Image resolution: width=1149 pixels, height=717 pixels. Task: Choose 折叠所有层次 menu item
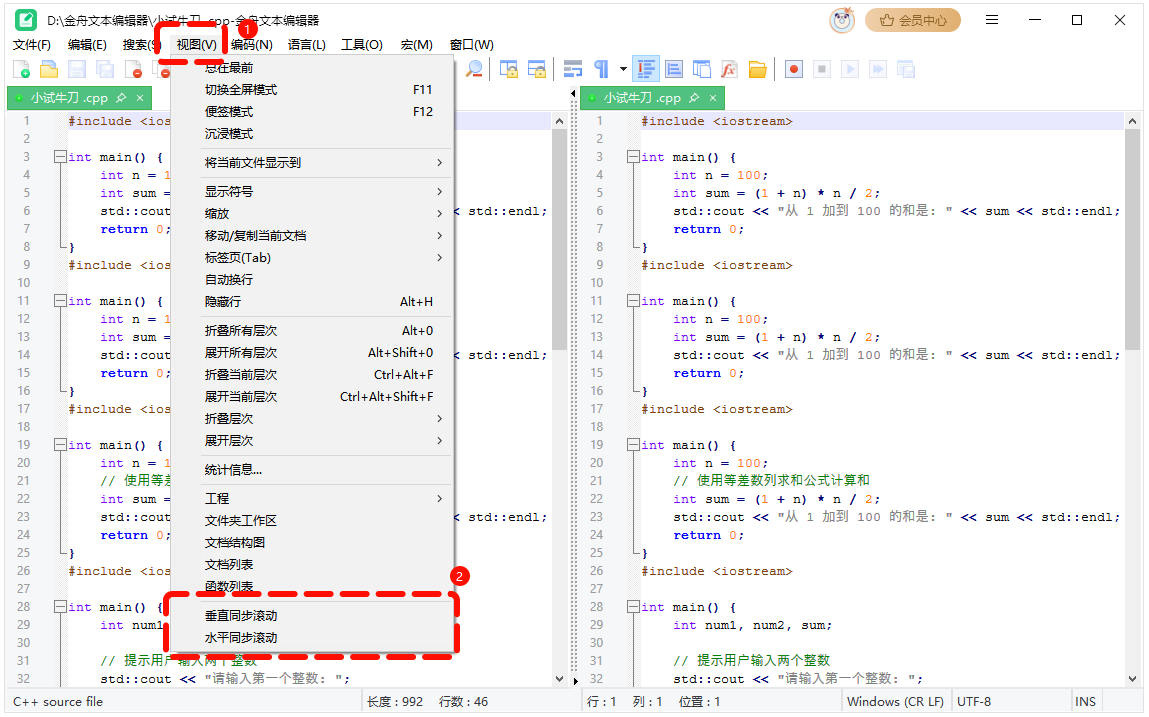tap(313, 331)
